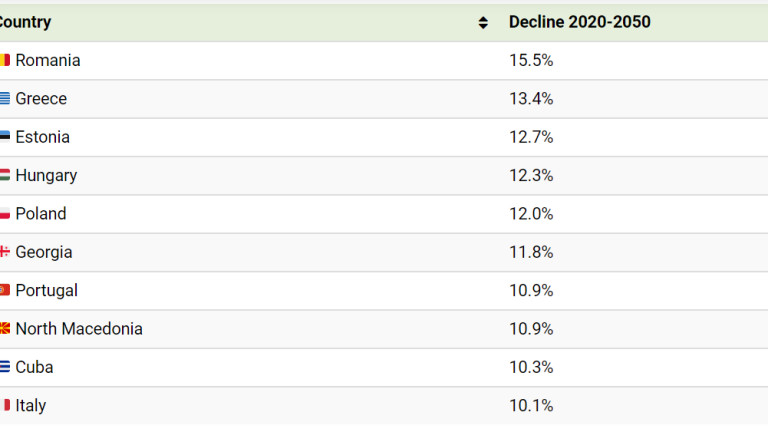Click the Georgia country name
Screen dimensions: 768x432
click(44, 252)
